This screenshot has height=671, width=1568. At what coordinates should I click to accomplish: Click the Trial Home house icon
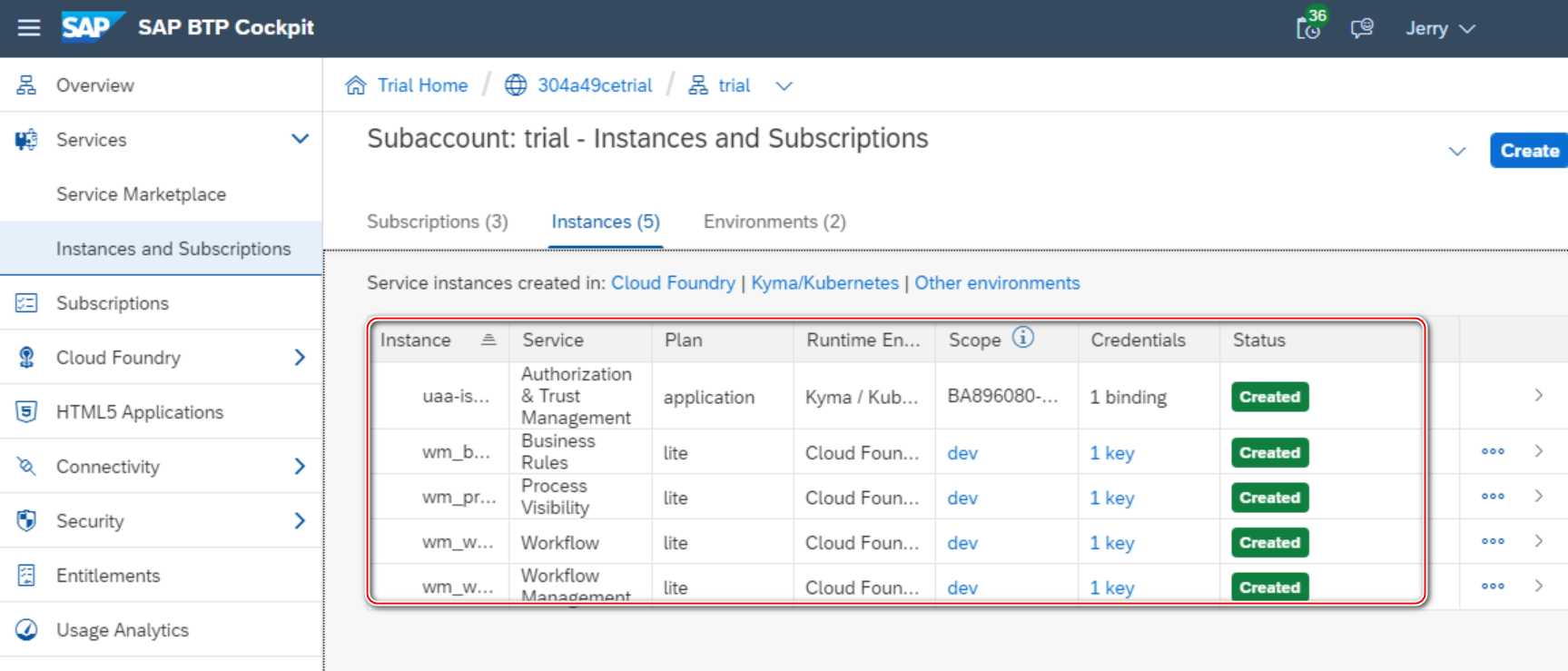pos(356,85)
